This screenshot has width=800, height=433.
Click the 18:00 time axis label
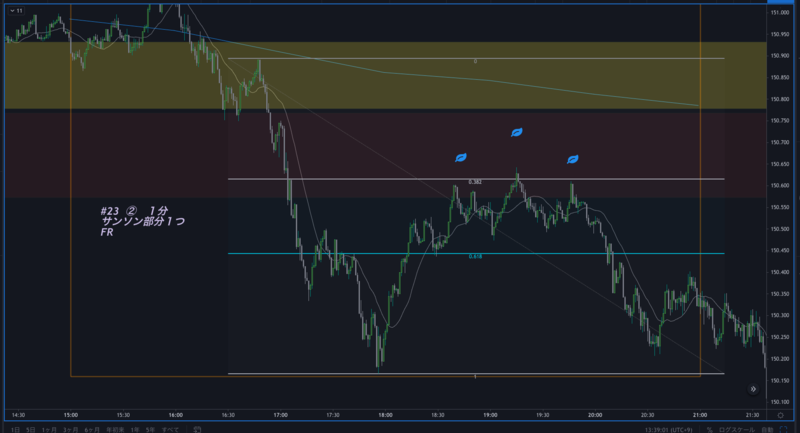(386, 415)
